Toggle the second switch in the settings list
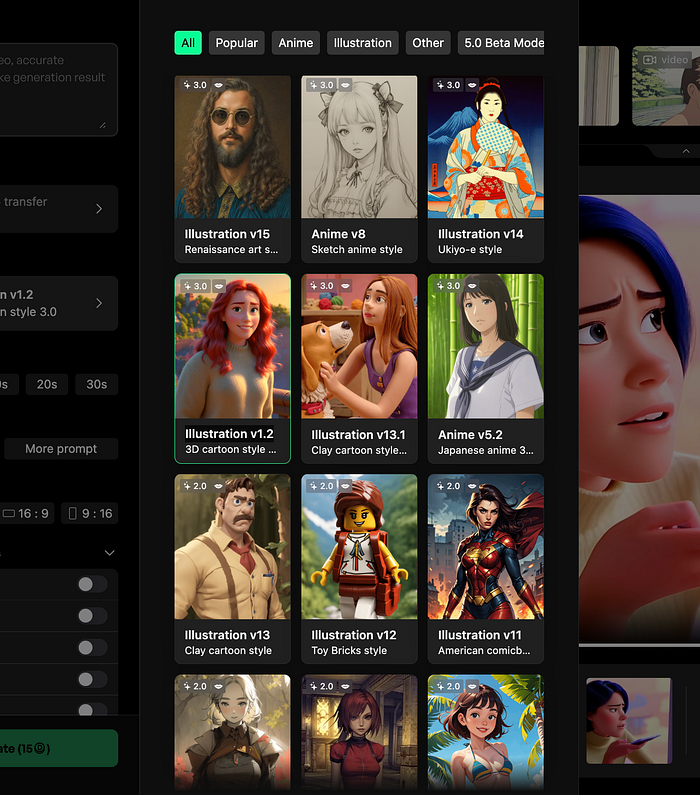 pos(92,616)
